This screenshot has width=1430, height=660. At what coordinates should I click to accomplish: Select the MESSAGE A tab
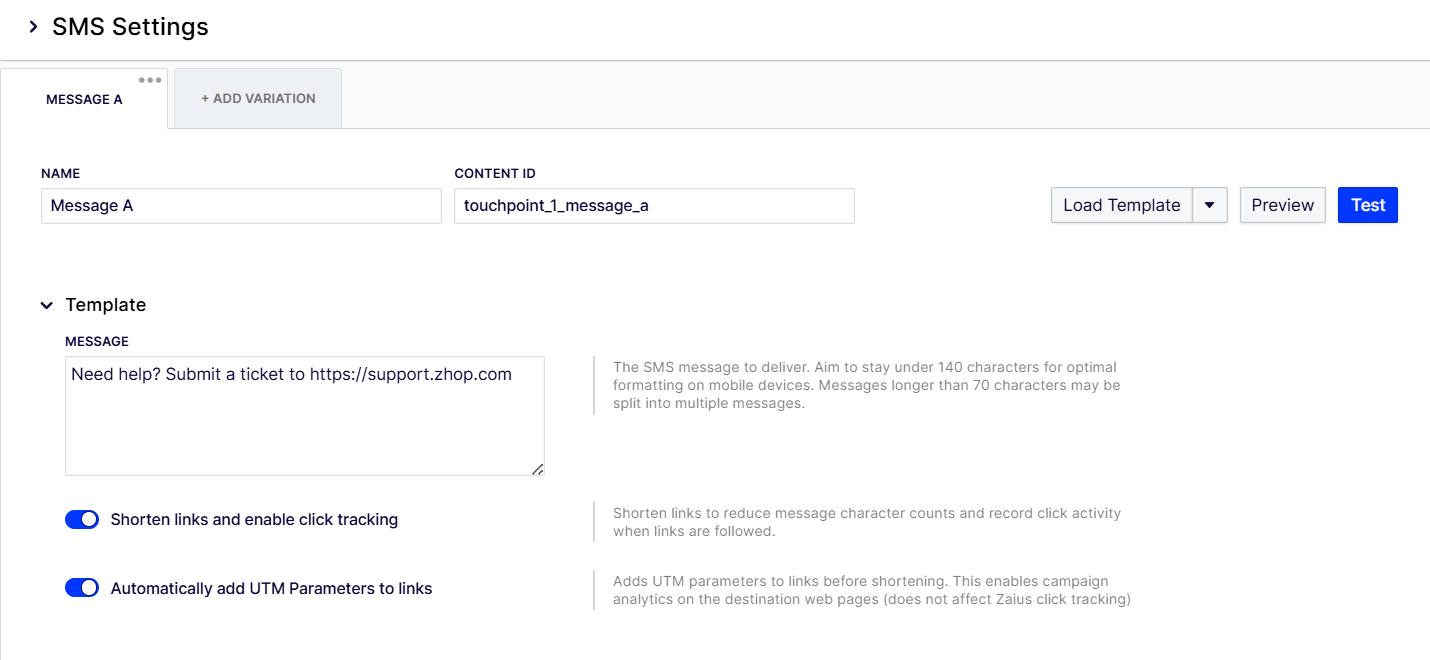pos(84,99)
